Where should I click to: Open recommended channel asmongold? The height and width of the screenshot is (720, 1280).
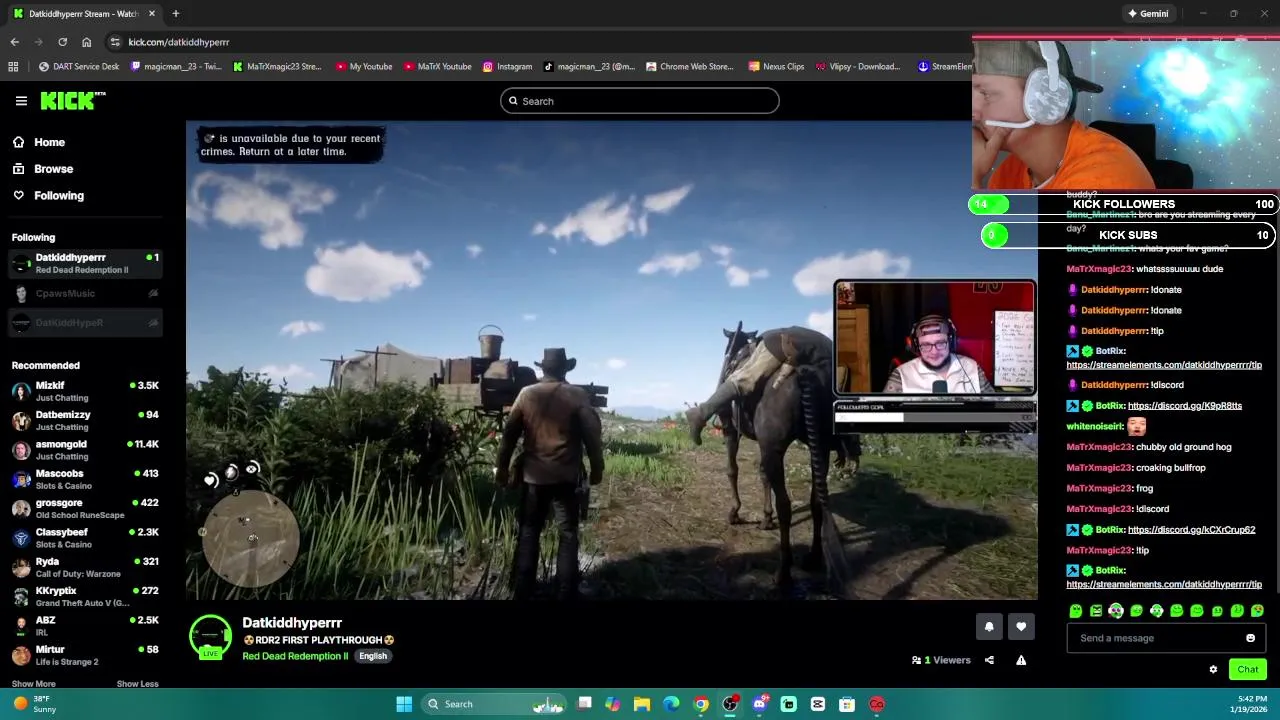[85, 450]
